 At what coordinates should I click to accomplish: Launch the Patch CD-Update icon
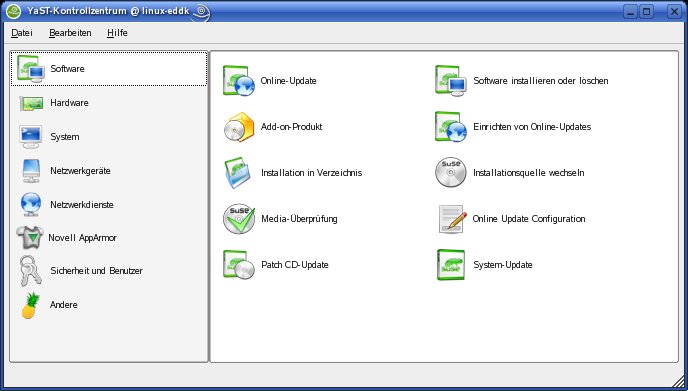(x=239, y=265)
